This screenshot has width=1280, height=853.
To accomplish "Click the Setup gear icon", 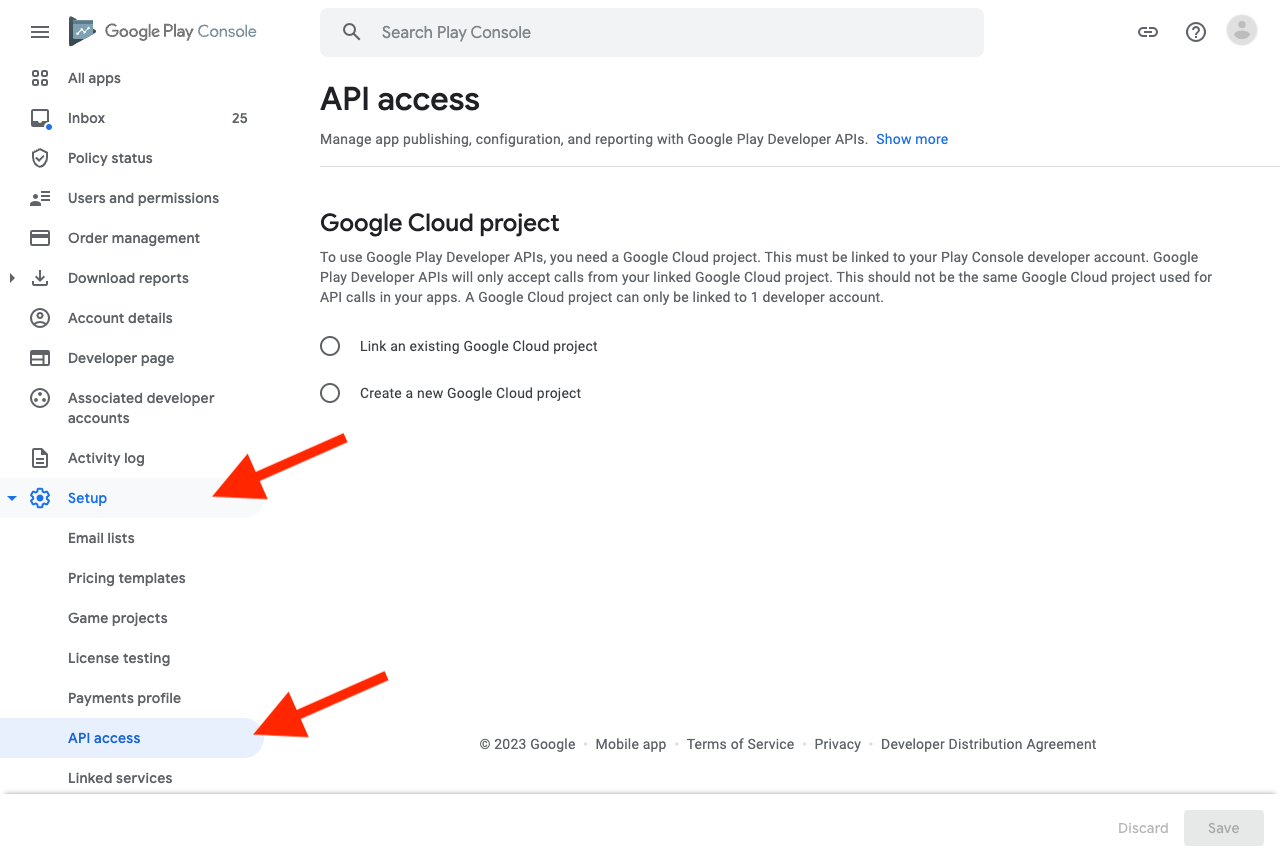I will tap(40, 497).
